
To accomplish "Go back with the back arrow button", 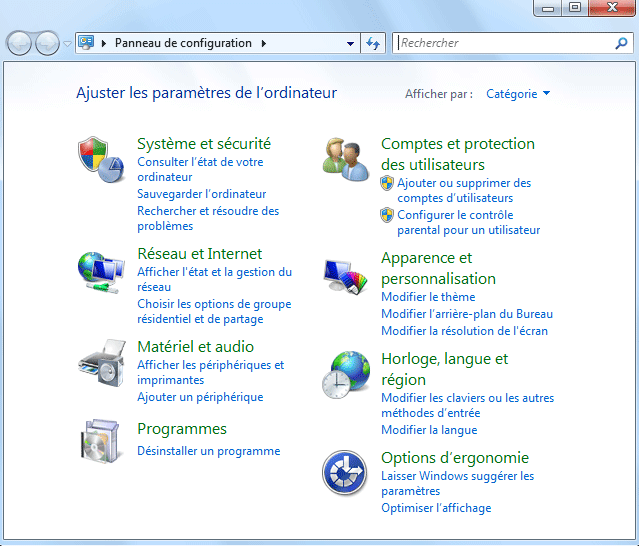I will click(x=19, y=43).
